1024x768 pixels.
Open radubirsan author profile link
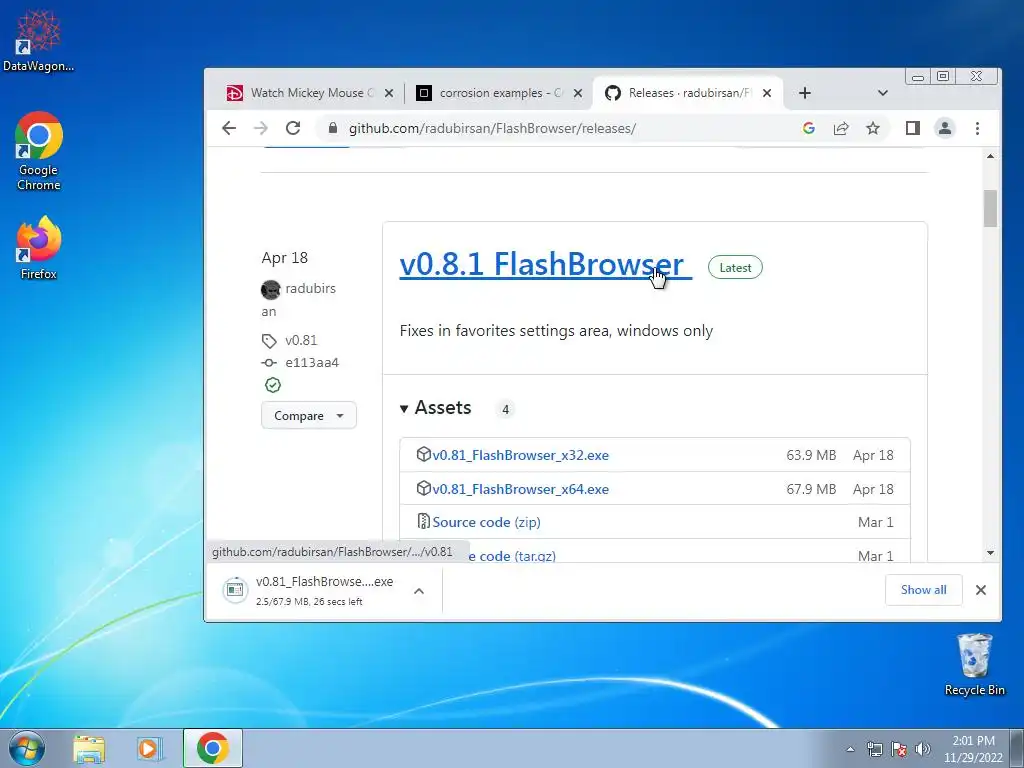(310, 289)
